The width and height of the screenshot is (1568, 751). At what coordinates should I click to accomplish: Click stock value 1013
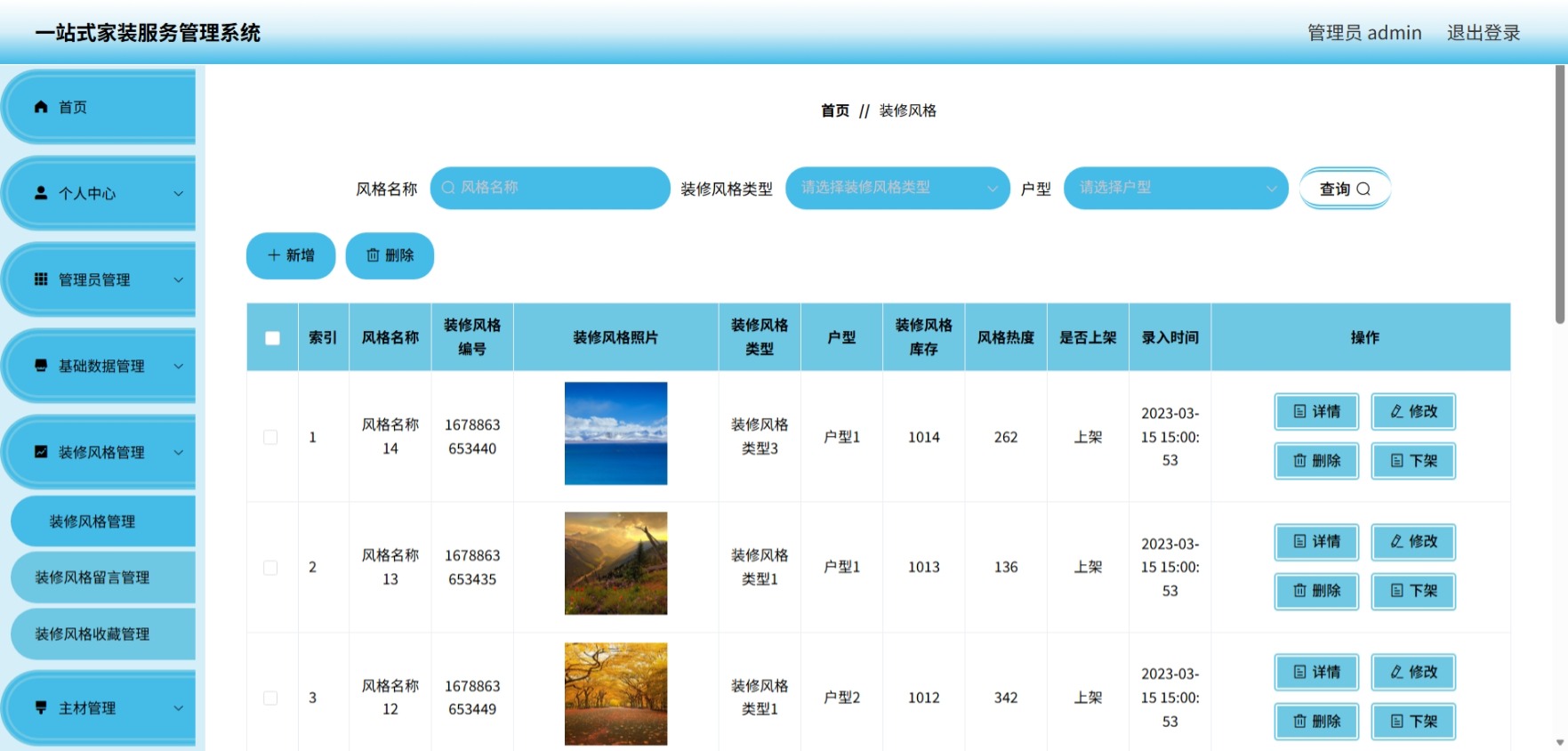click(x=923, y=567)
